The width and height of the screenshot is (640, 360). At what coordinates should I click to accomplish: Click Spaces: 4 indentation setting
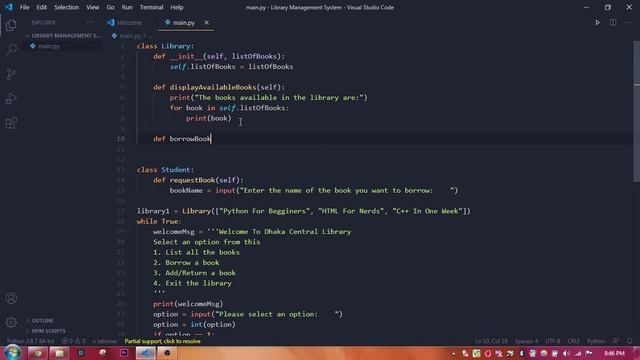[526, 341]
